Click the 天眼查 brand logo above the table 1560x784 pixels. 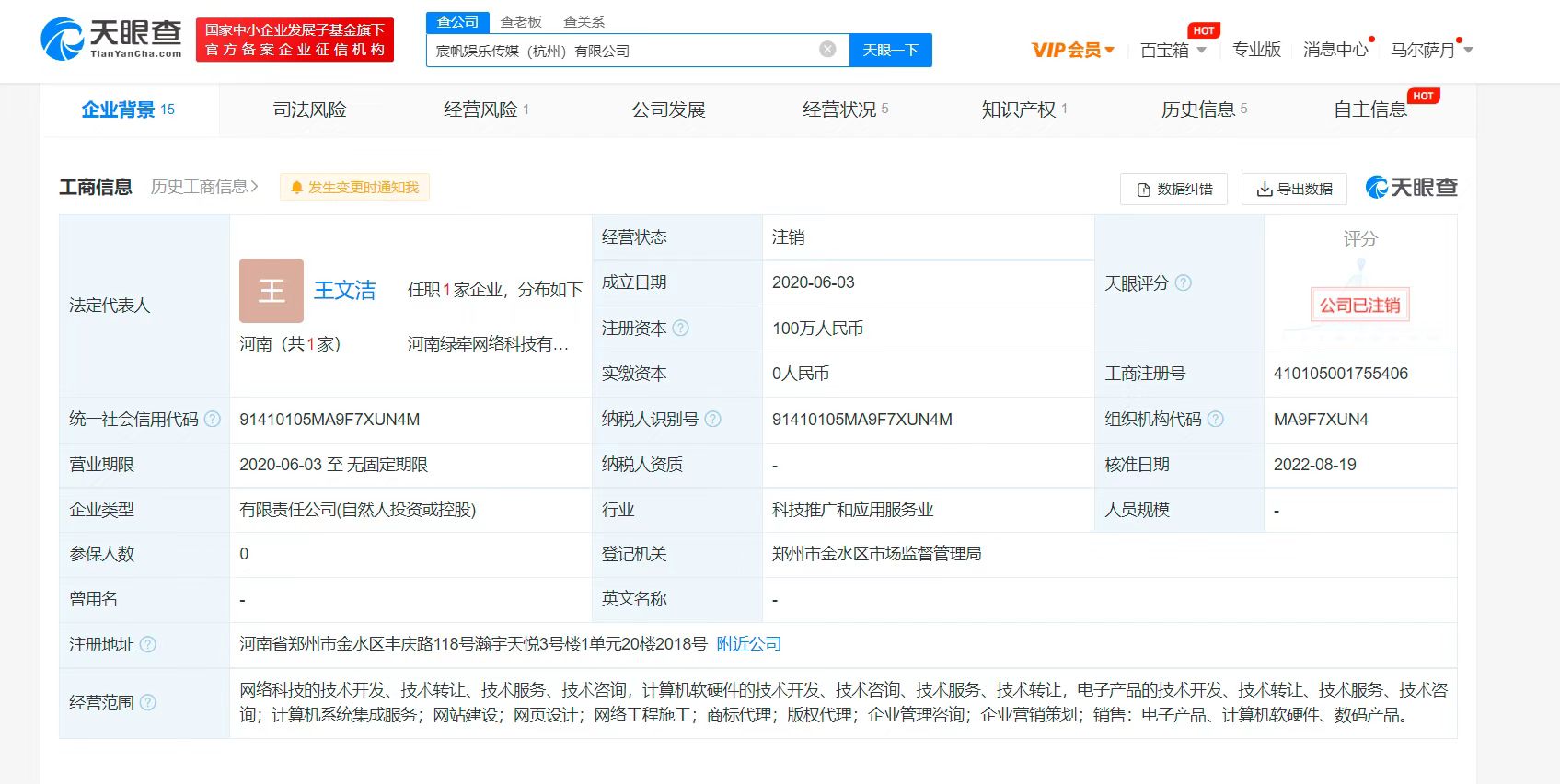pos(1412,188)
